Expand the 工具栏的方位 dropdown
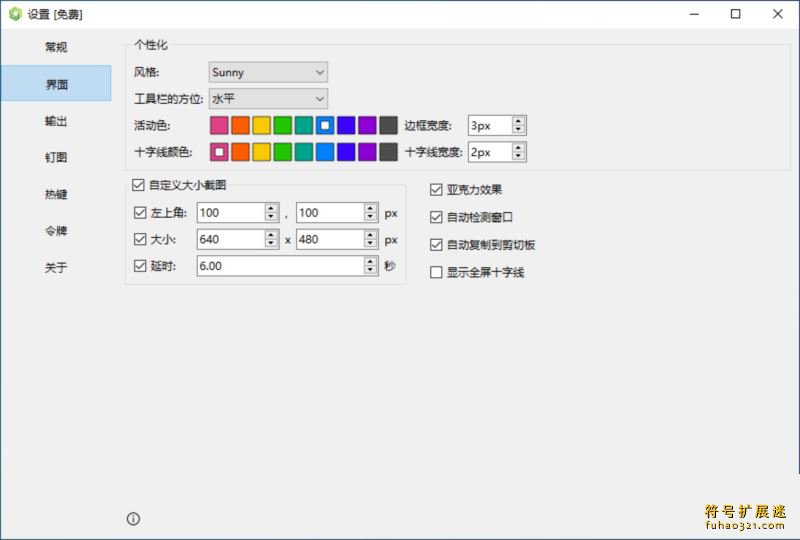 268,99
